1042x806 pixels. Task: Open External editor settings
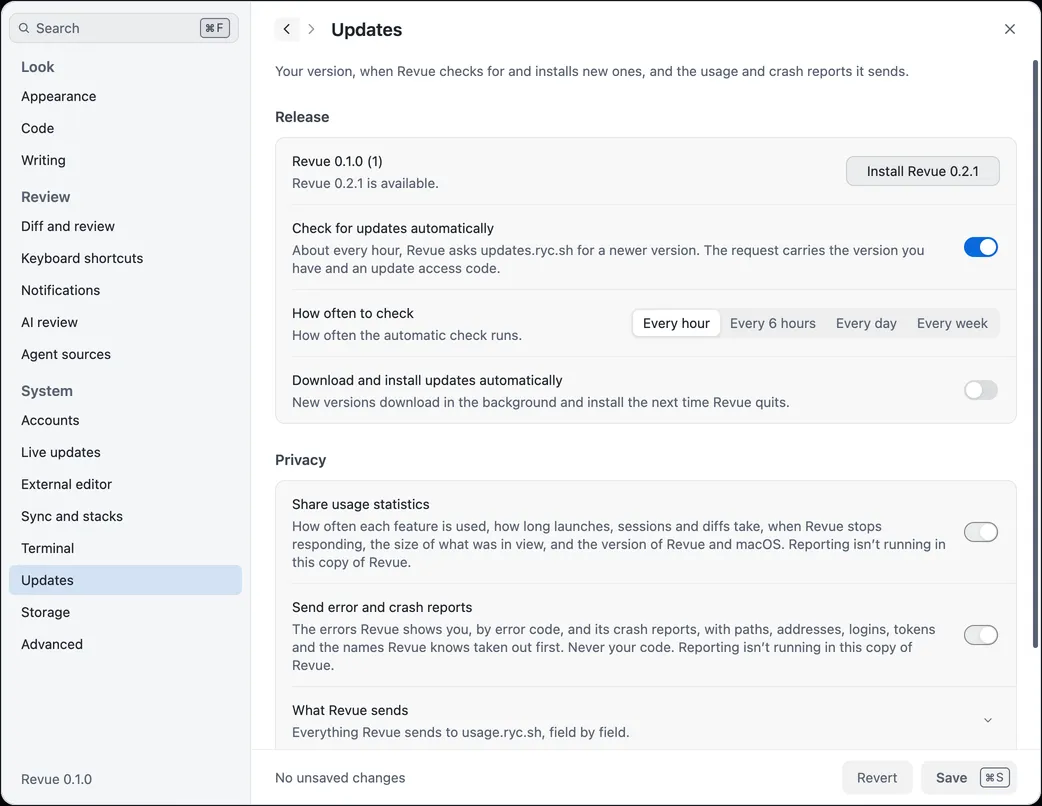pyautogui.click(x=125, y=484)
